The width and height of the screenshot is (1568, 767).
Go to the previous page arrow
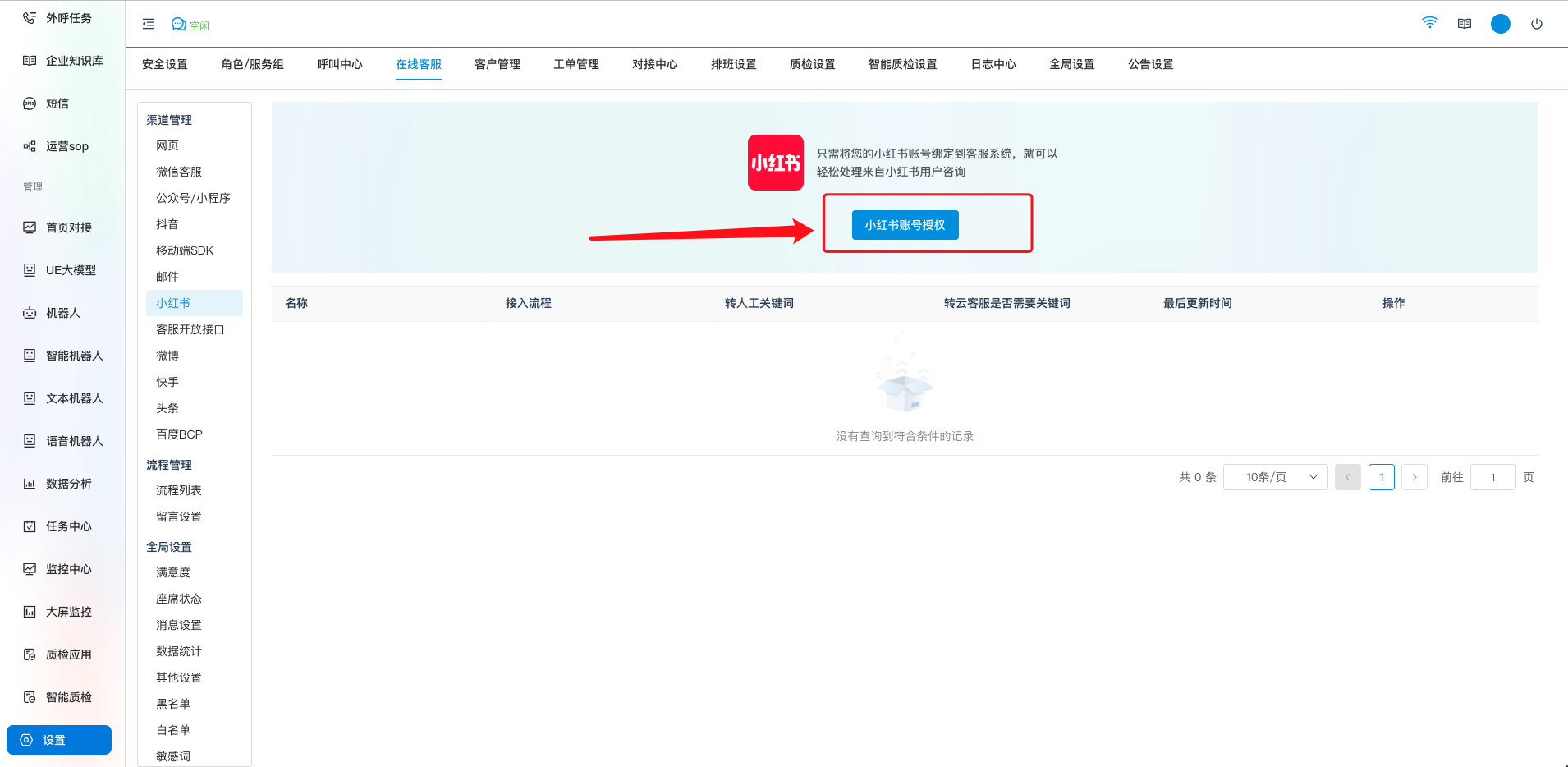[x=1348, y=477]
